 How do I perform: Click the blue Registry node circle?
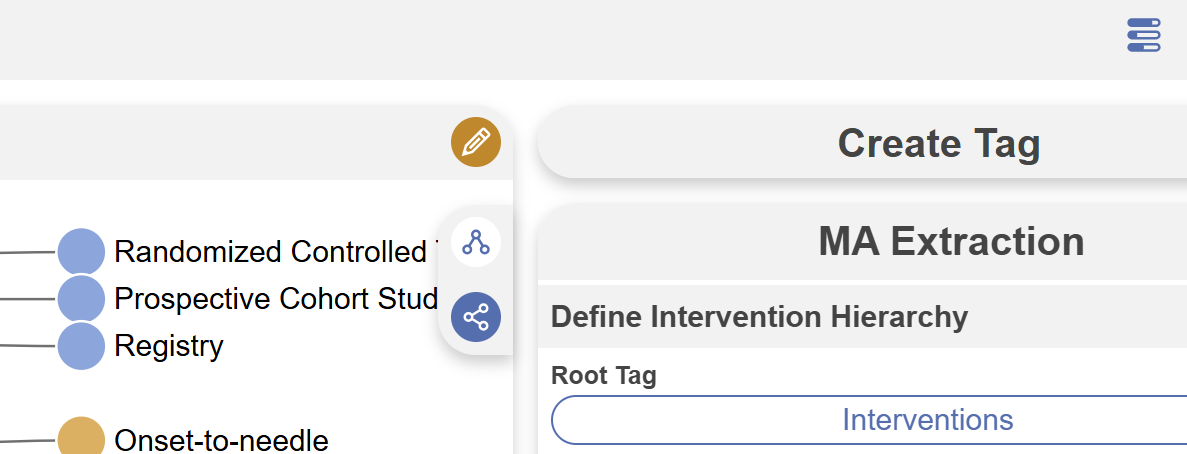[x=81, y=346]
